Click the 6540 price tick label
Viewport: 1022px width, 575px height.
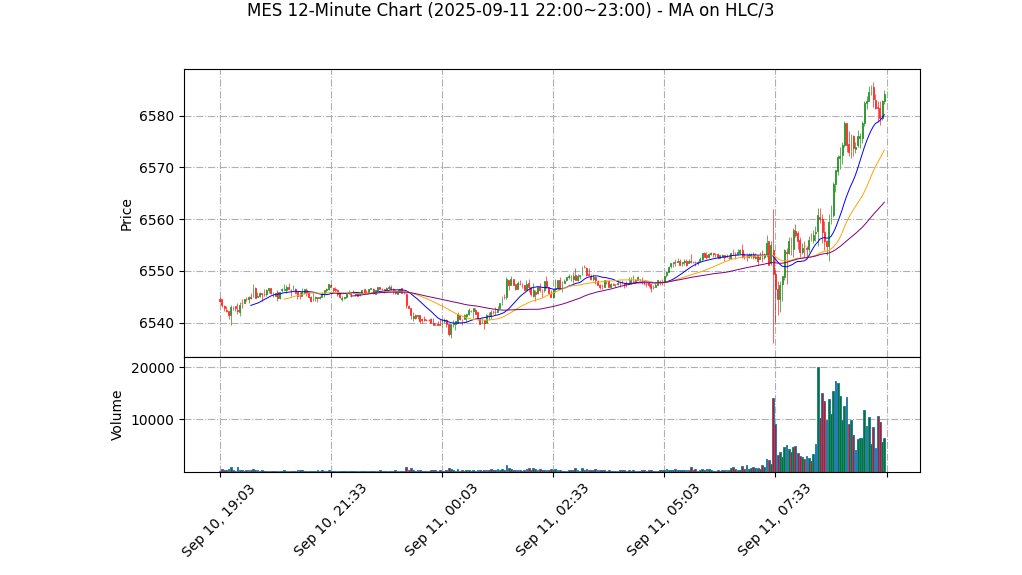point(157,323)
